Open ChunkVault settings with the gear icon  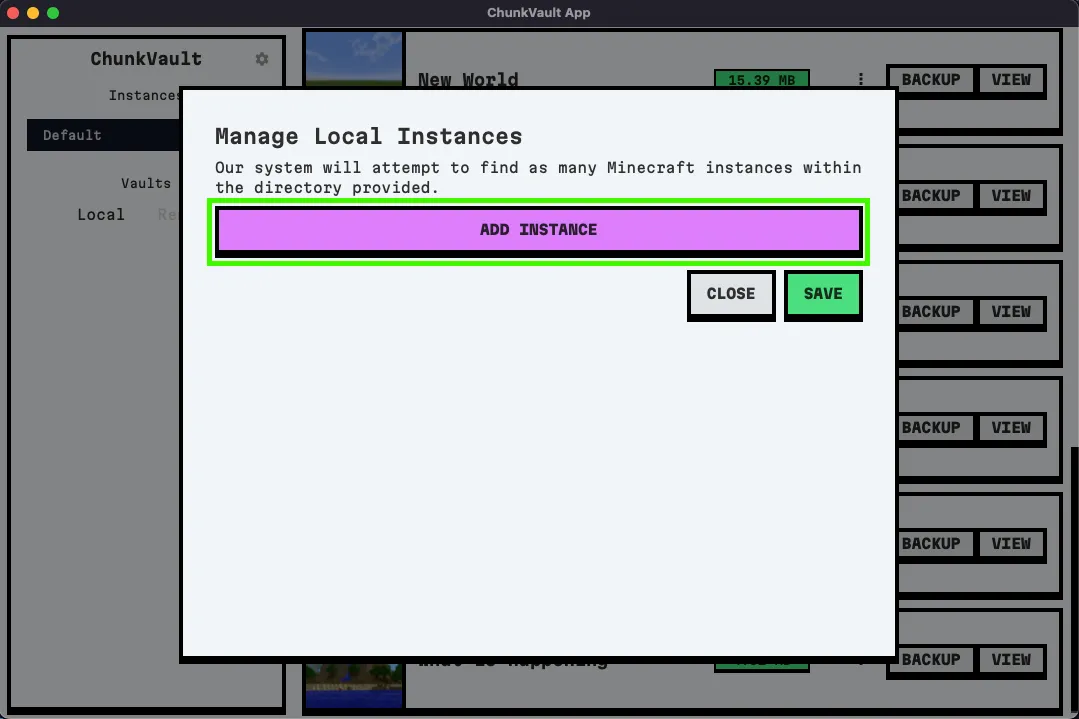tap(261, 59)
